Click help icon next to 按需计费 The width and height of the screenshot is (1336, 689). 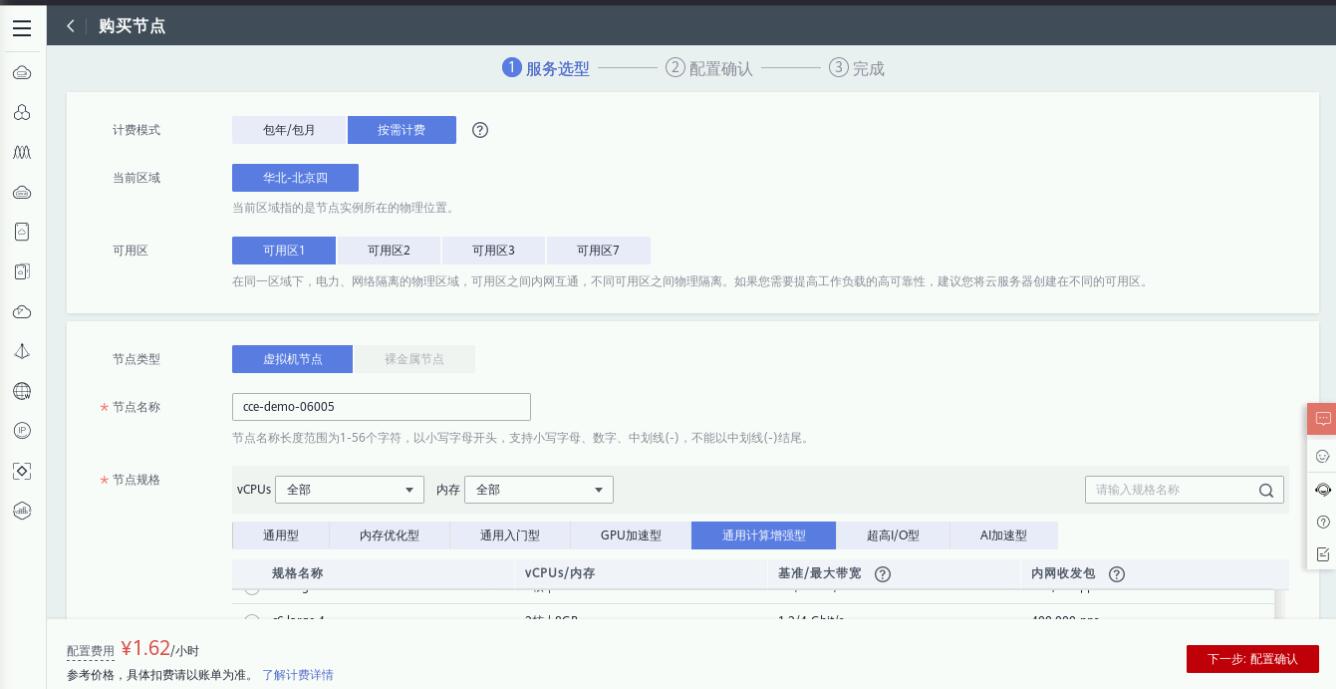[480, 130]
